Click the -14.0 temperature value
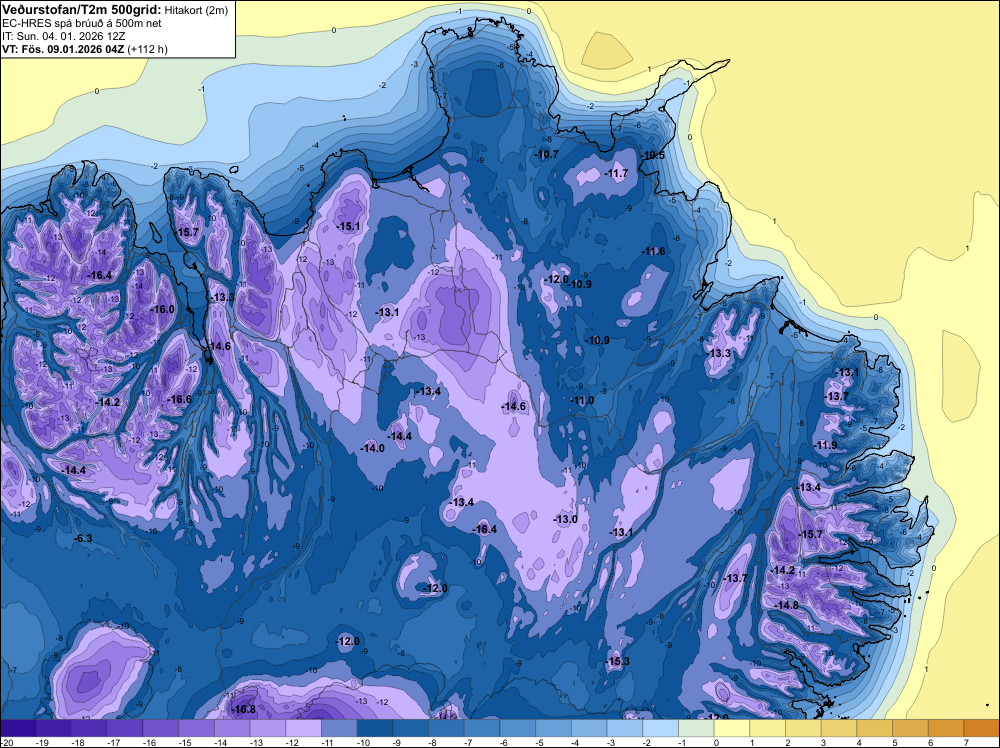 (372, 448)
